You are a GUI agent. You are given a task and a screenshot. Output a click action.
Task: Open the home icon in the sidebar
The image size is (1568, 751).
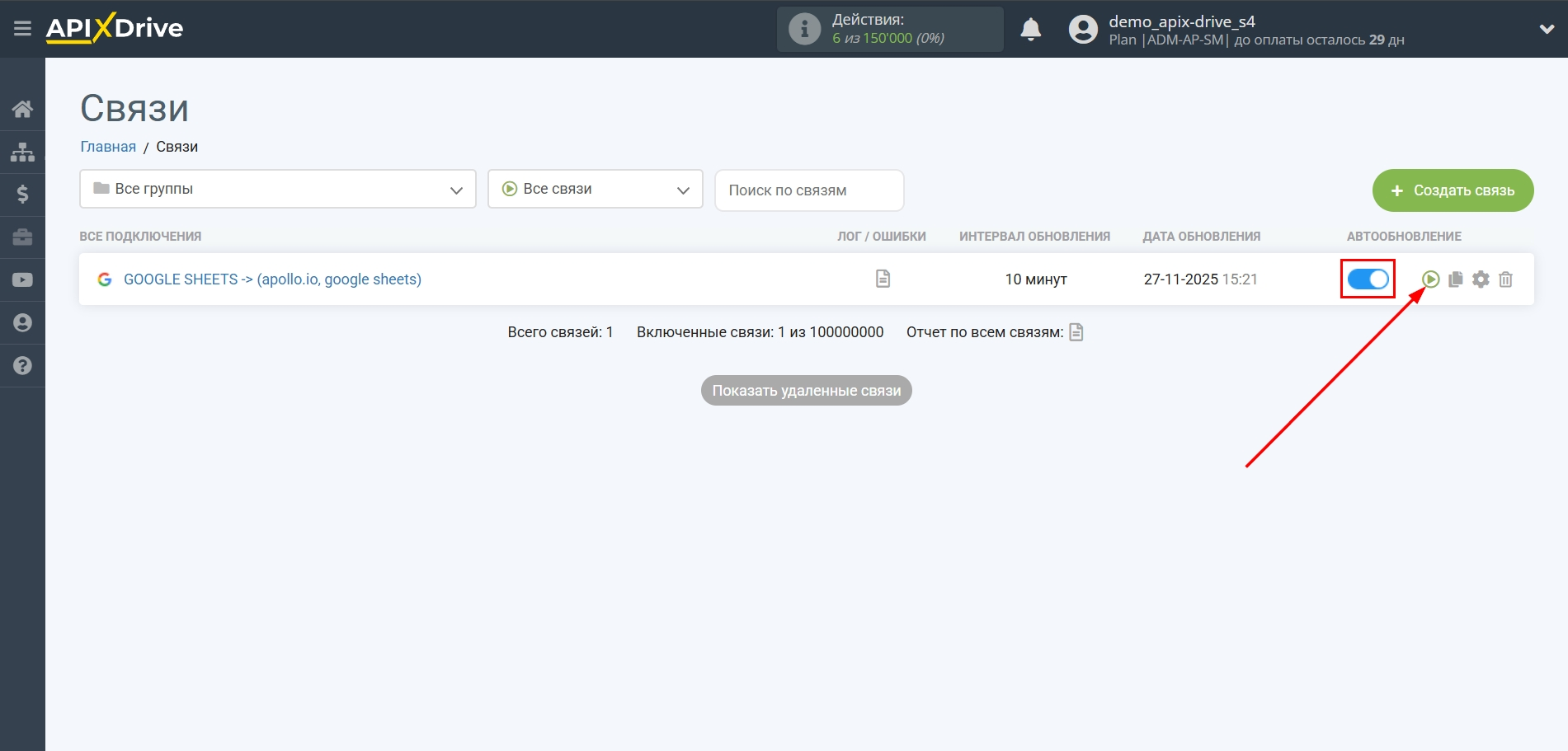(x=22, y=109)
